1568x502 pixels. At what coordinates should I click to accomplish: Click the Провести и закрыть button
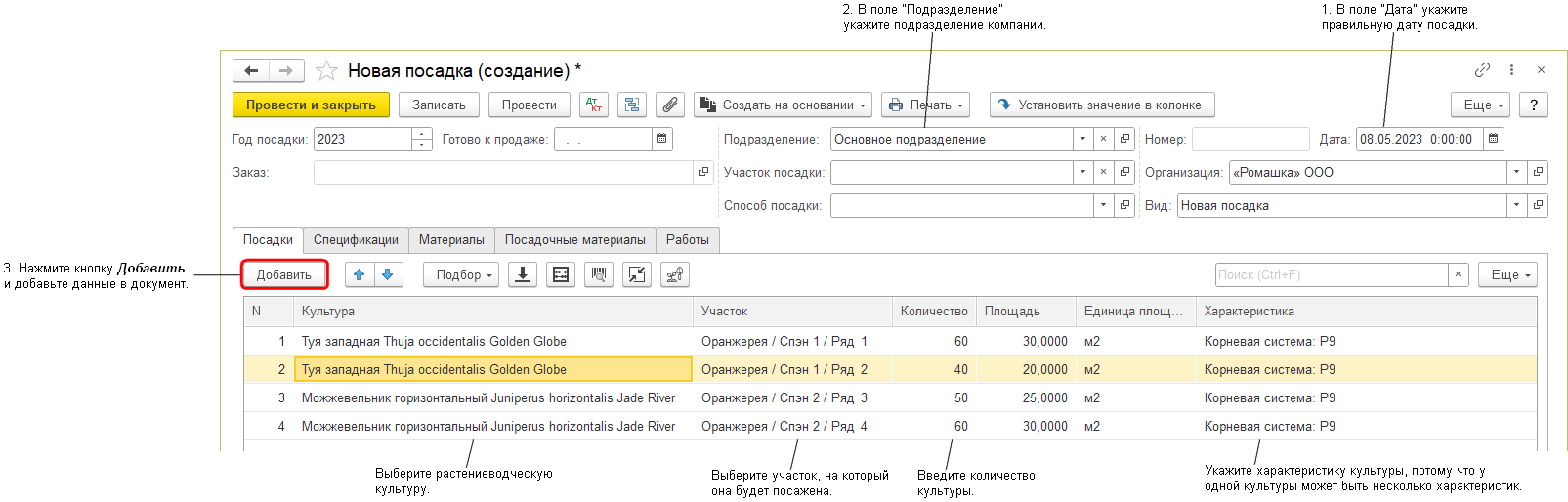click(x=311, y=105)
